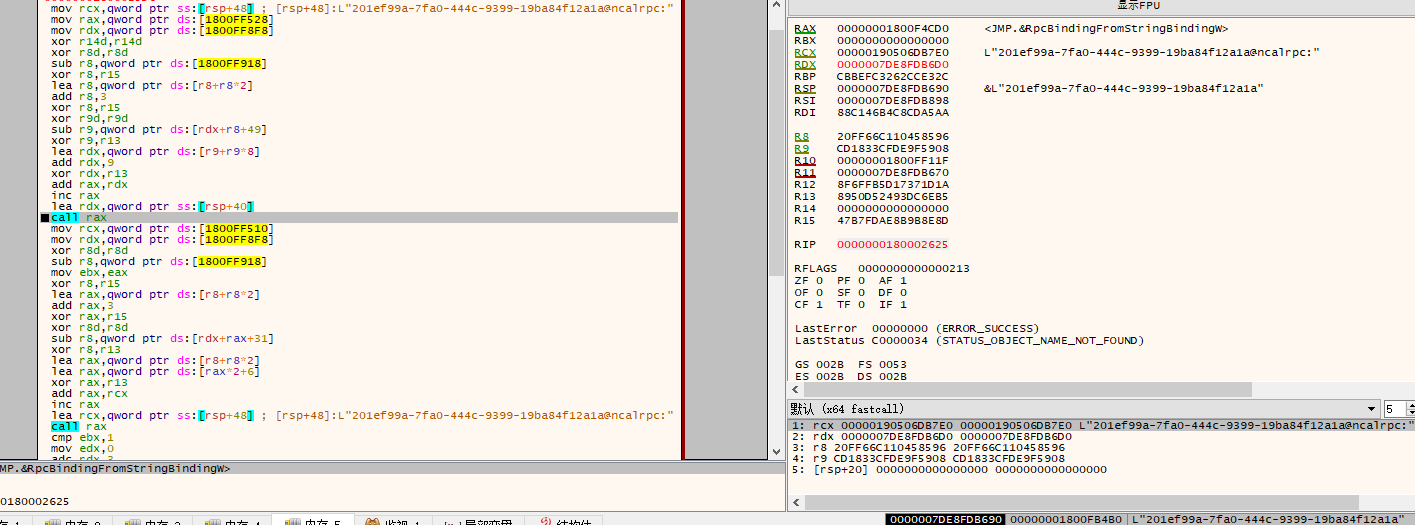Select RDI value 88C146B4C8CDA5AA

click(x=893, y=112)
